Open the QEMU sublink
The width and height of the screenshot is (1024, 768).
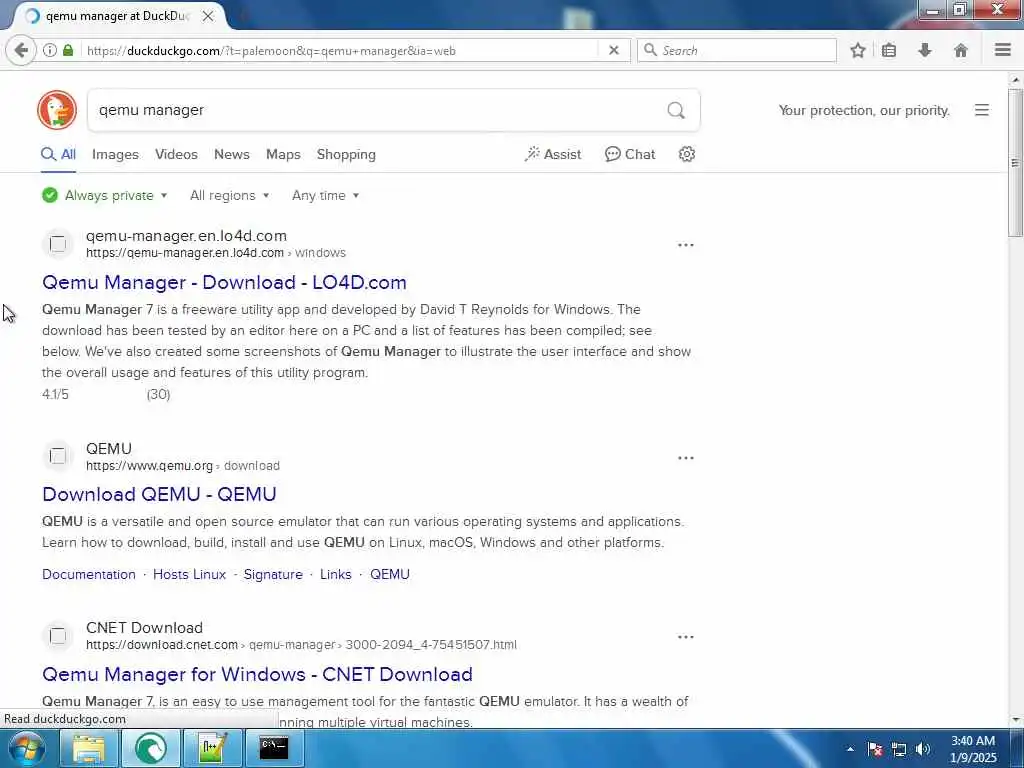pyautogui.click(x=390, y=574)
